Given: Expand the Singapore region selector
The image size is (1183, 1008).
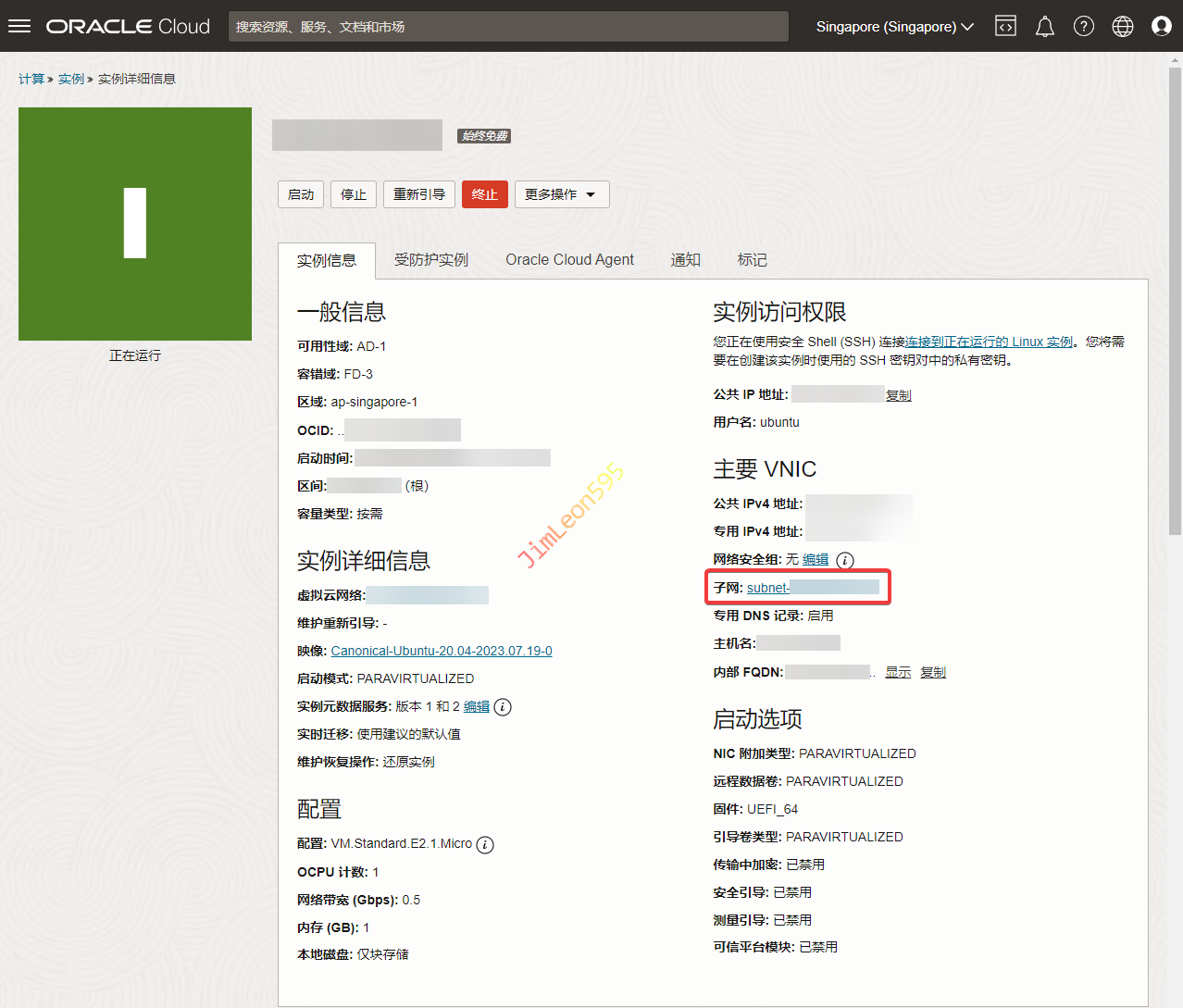Looking at the screenshot, I should (894, 27).
